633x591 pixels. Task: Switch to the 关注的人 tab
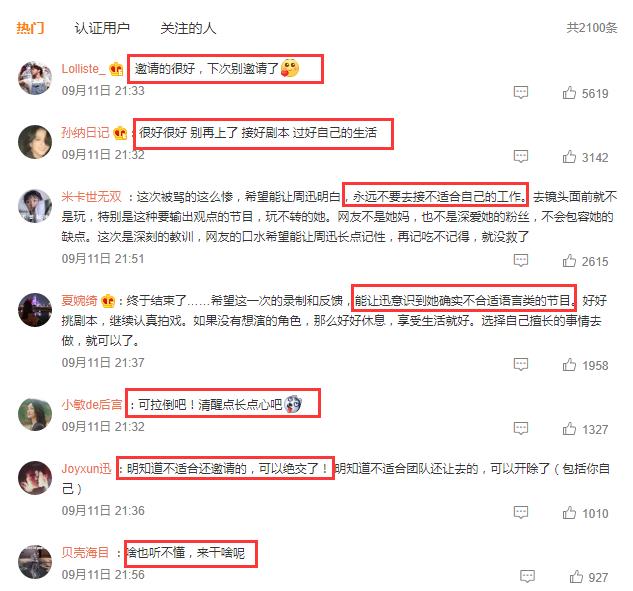point(188,28)
